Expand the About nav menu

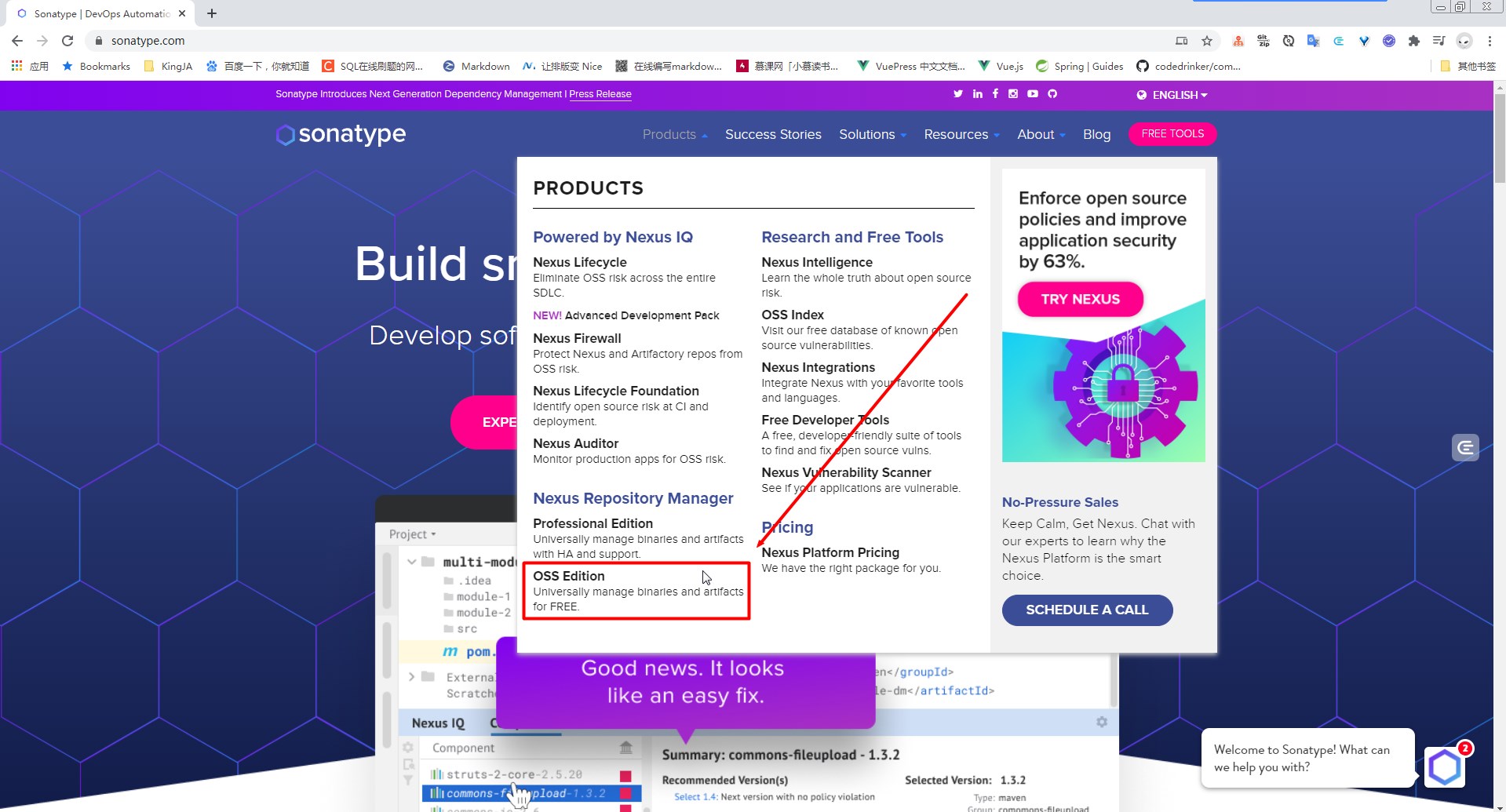pos(1041,135)
